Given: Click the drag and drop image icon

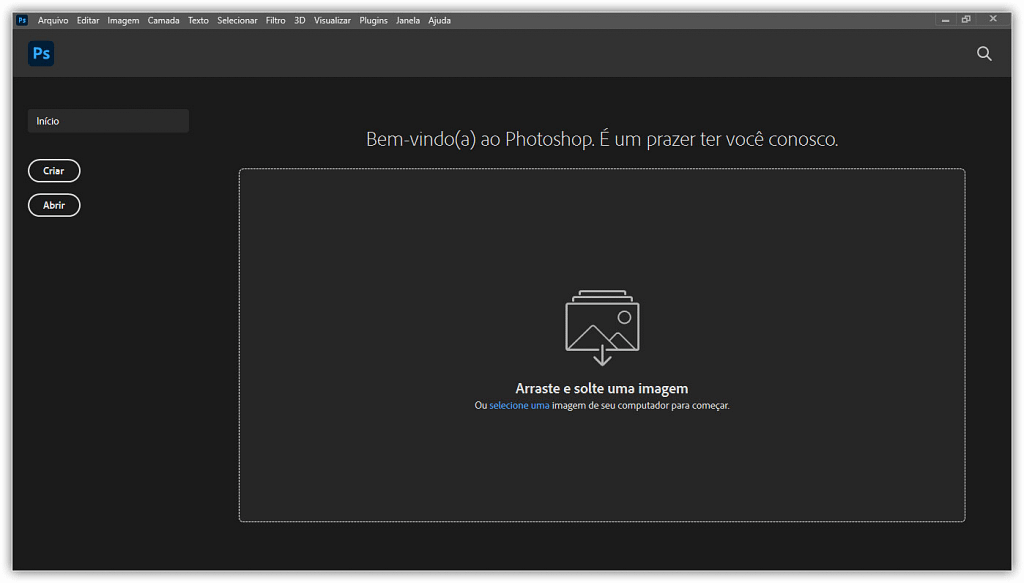Looking at the screenshot, I should [602, 328].
